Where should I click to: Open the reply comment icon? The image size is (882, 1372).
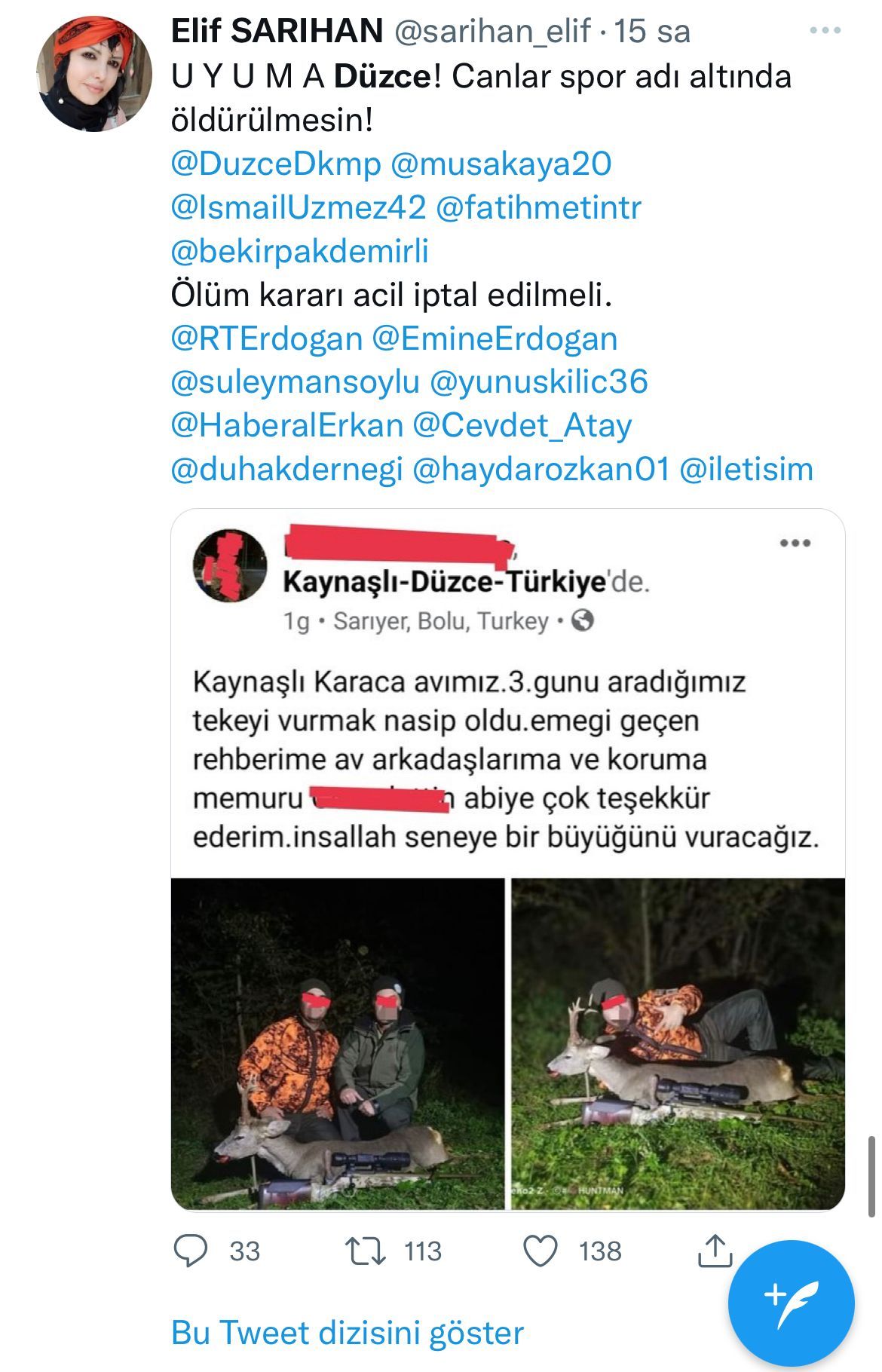(191, 1251)
